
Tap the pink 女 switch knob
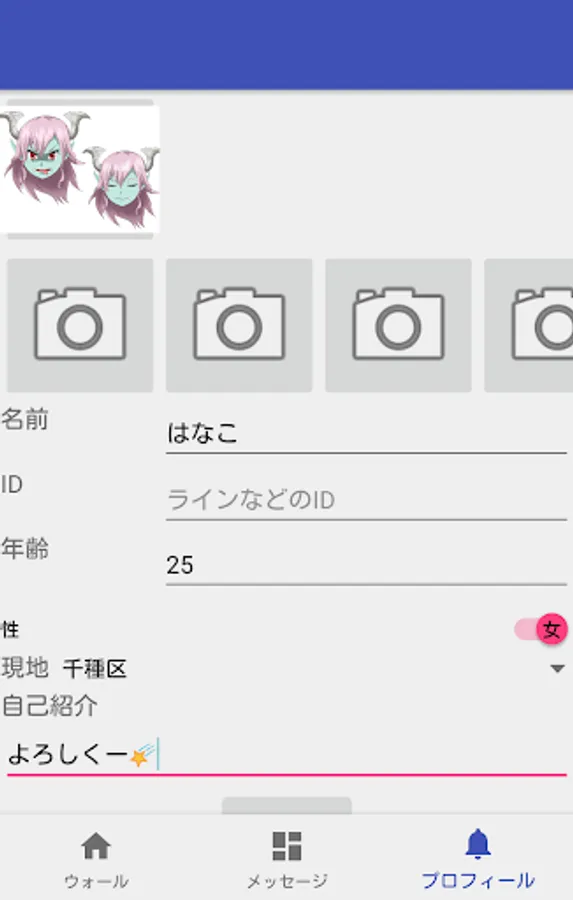pyautogui.click(x=552, y=629)
